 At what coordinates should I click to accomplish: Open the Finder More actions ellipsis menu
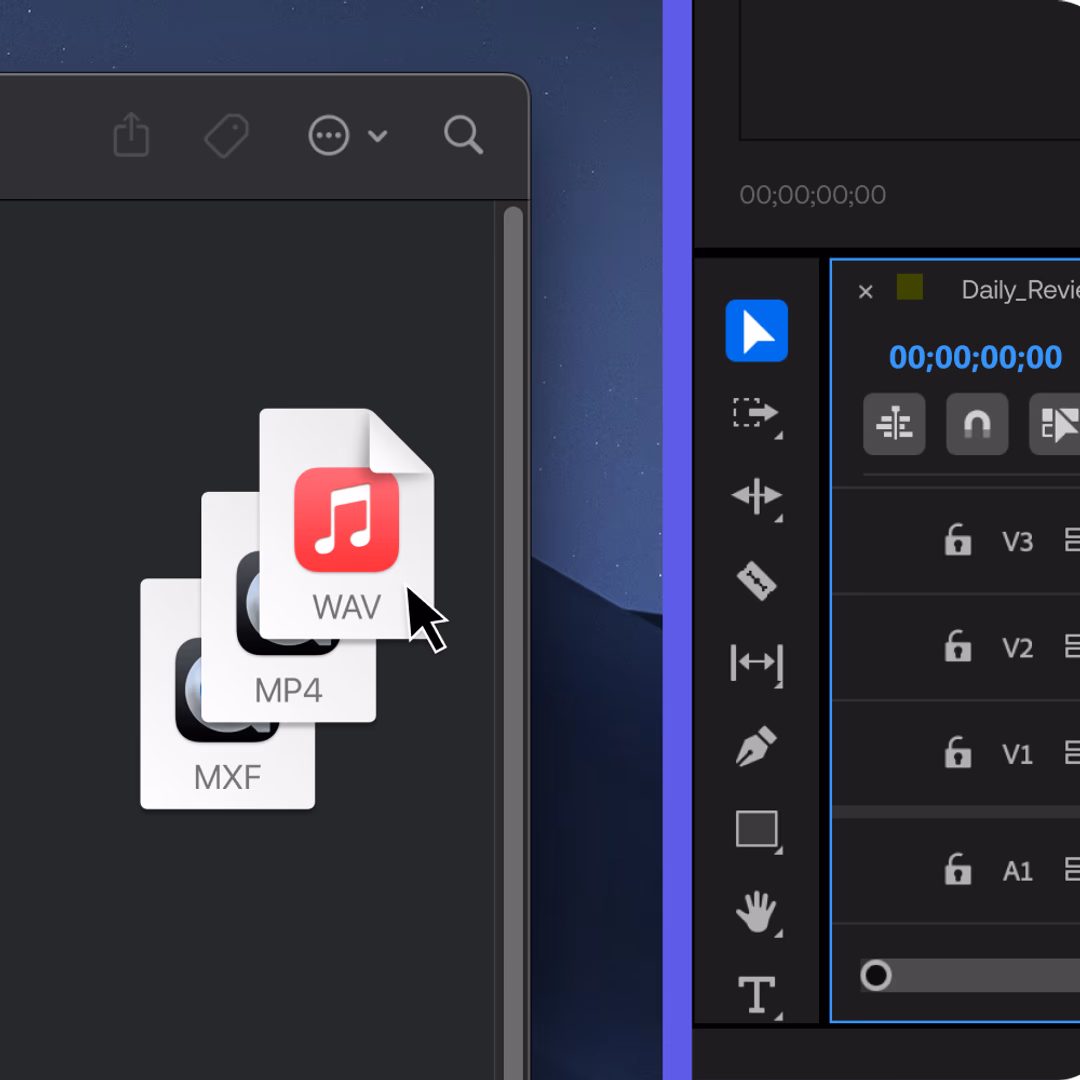click(329, 135)
